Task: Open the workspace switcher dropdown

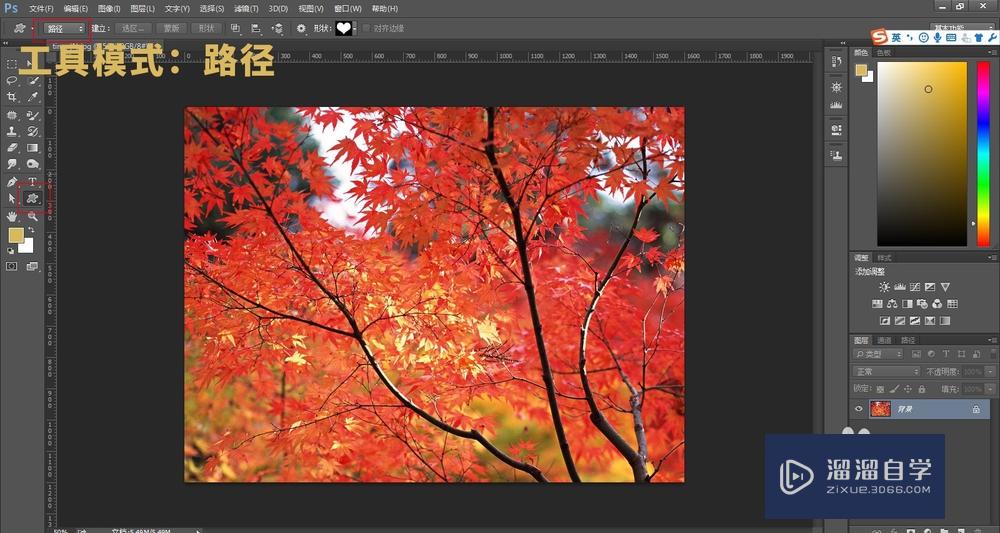Action: tap(963, 28)
